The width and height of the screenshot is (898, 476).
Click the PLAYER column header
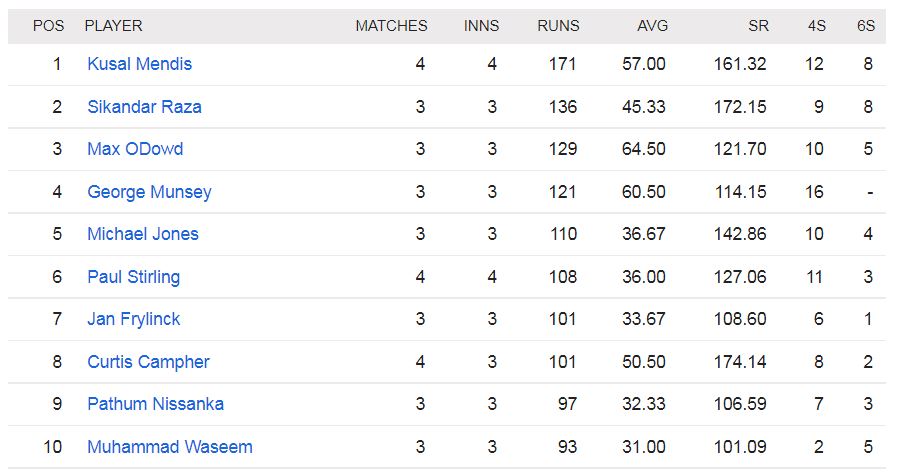click(x=114, y=26)
